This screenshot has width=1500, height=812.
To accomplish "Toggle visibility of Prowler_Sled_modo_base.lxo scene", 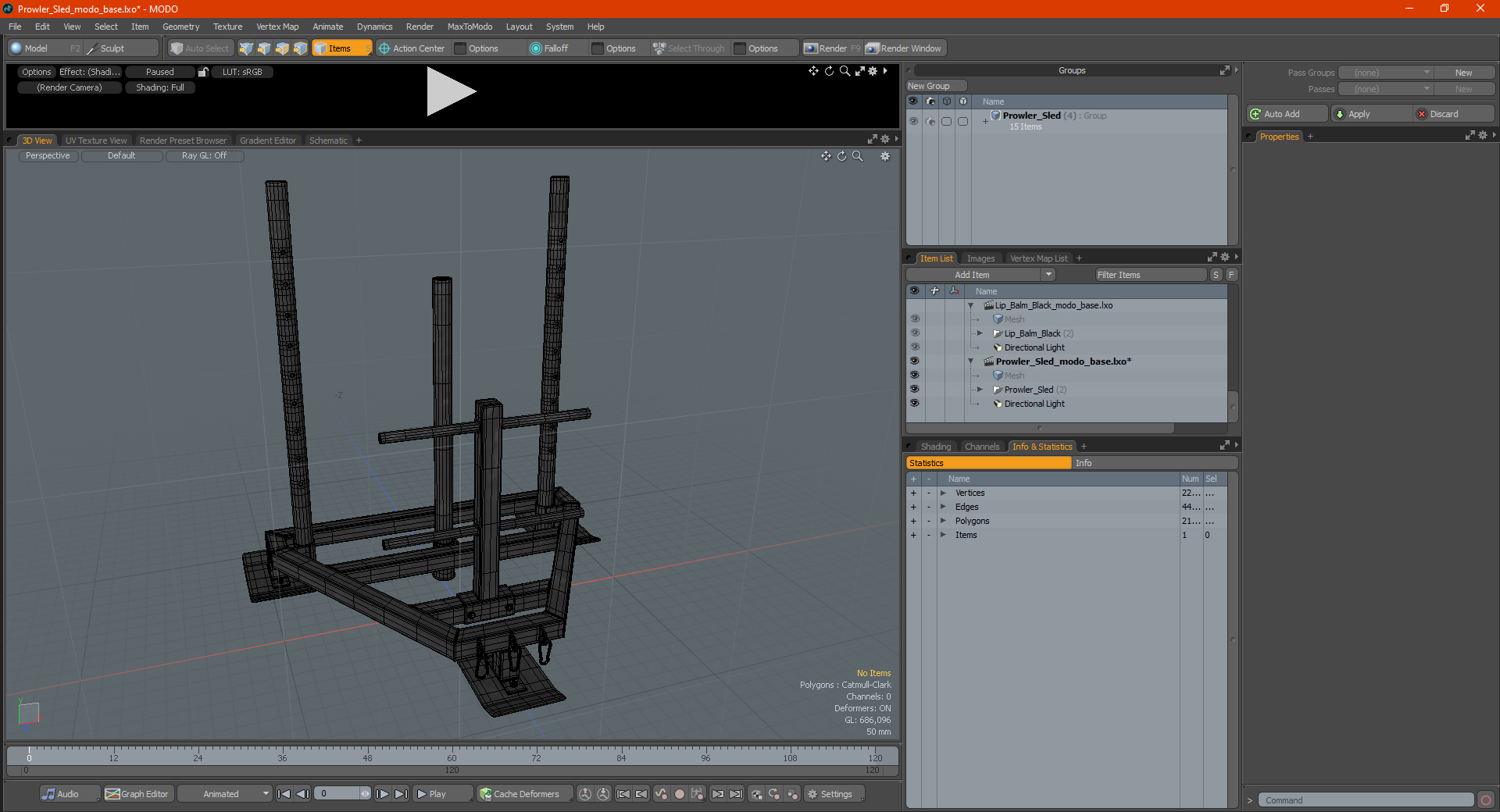I will (915, 361).
